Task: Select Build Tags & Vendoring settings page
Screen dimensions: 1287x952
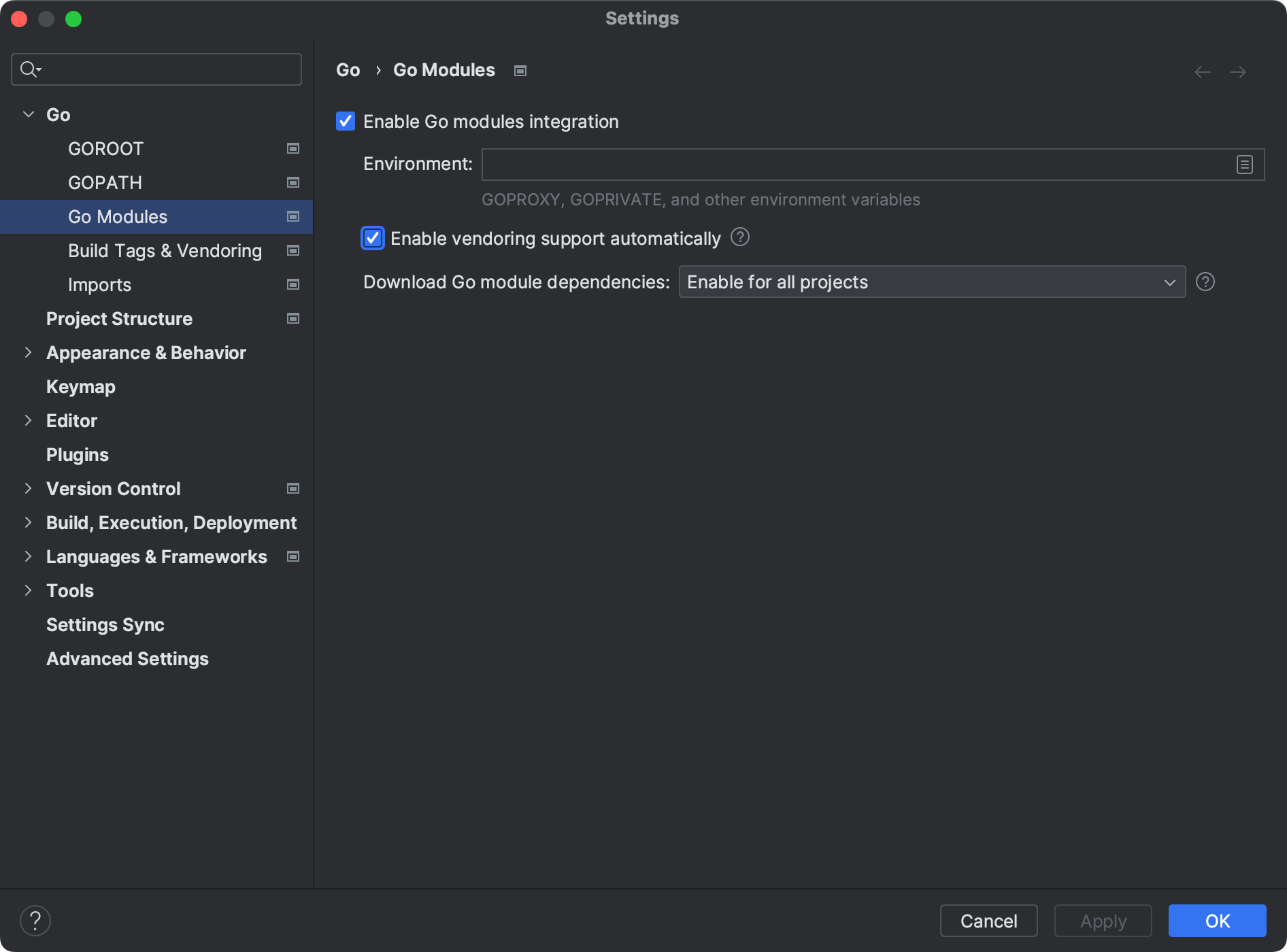Action: pos(165,251)
